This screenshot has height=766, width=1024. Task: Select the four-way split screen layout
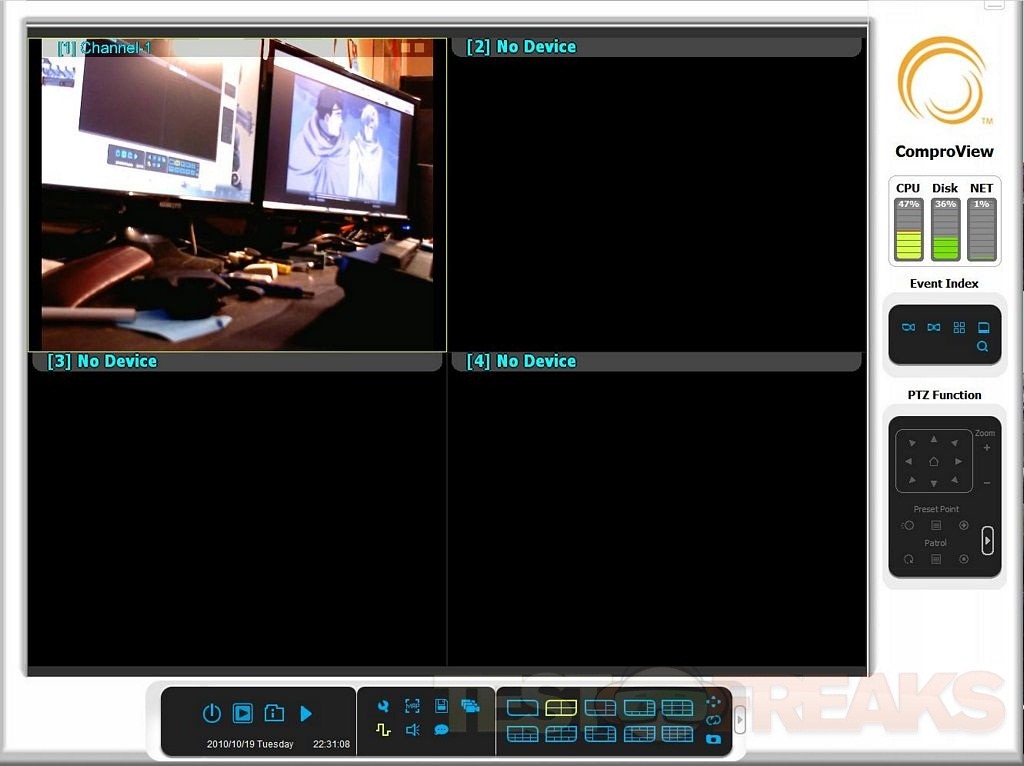561,708
